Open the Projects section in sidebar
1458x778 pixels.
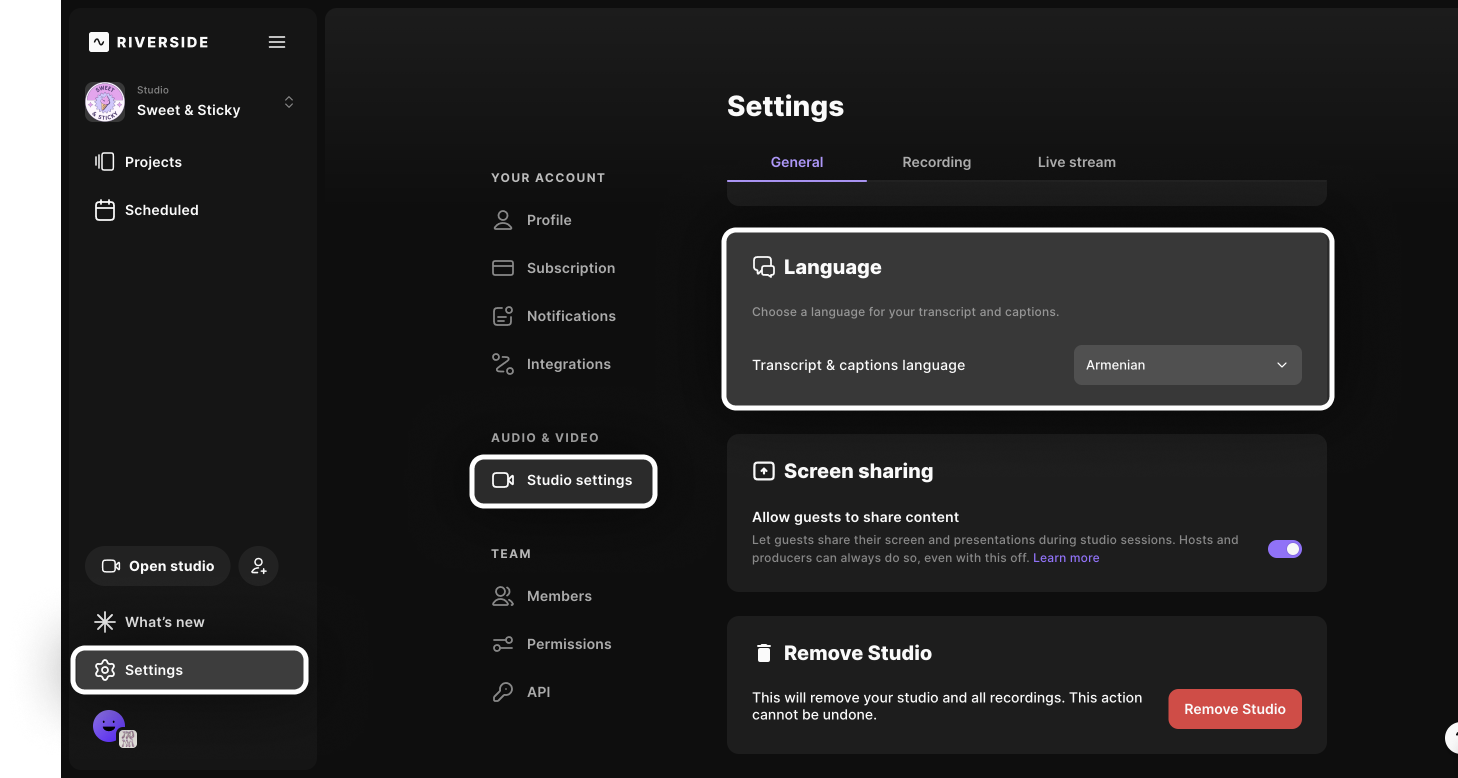coord(153,162)
